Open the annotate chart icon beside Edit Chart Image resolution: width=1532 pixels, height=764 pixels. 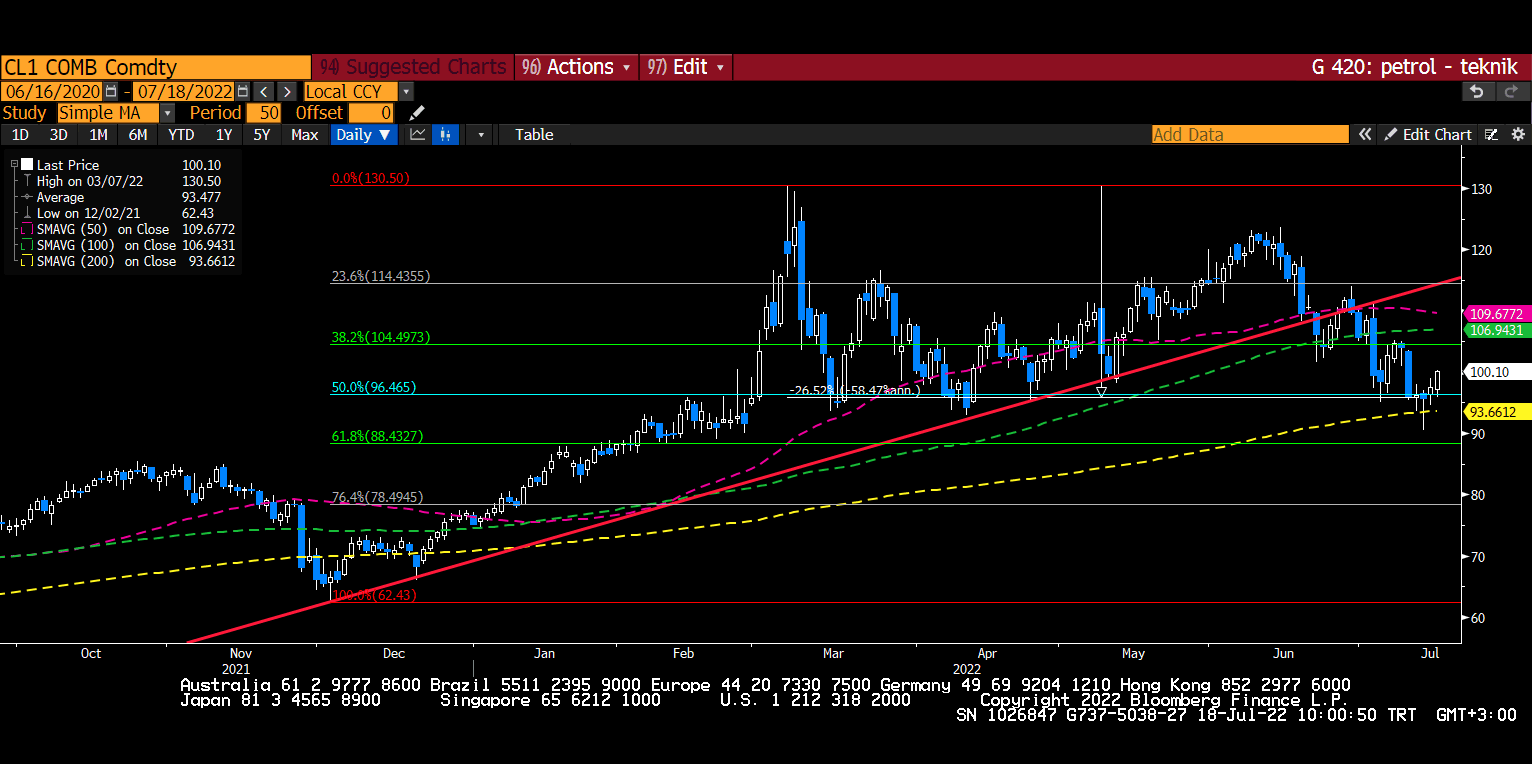click(1492, 135)
